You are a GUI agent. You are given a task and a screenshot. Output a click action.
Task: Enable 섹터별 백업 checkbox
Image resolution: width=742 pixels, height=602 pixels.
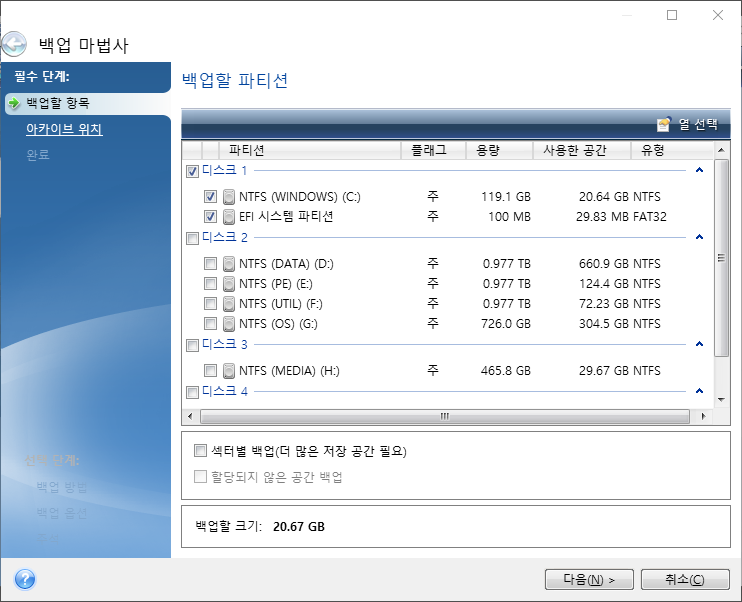click(200, 450)
